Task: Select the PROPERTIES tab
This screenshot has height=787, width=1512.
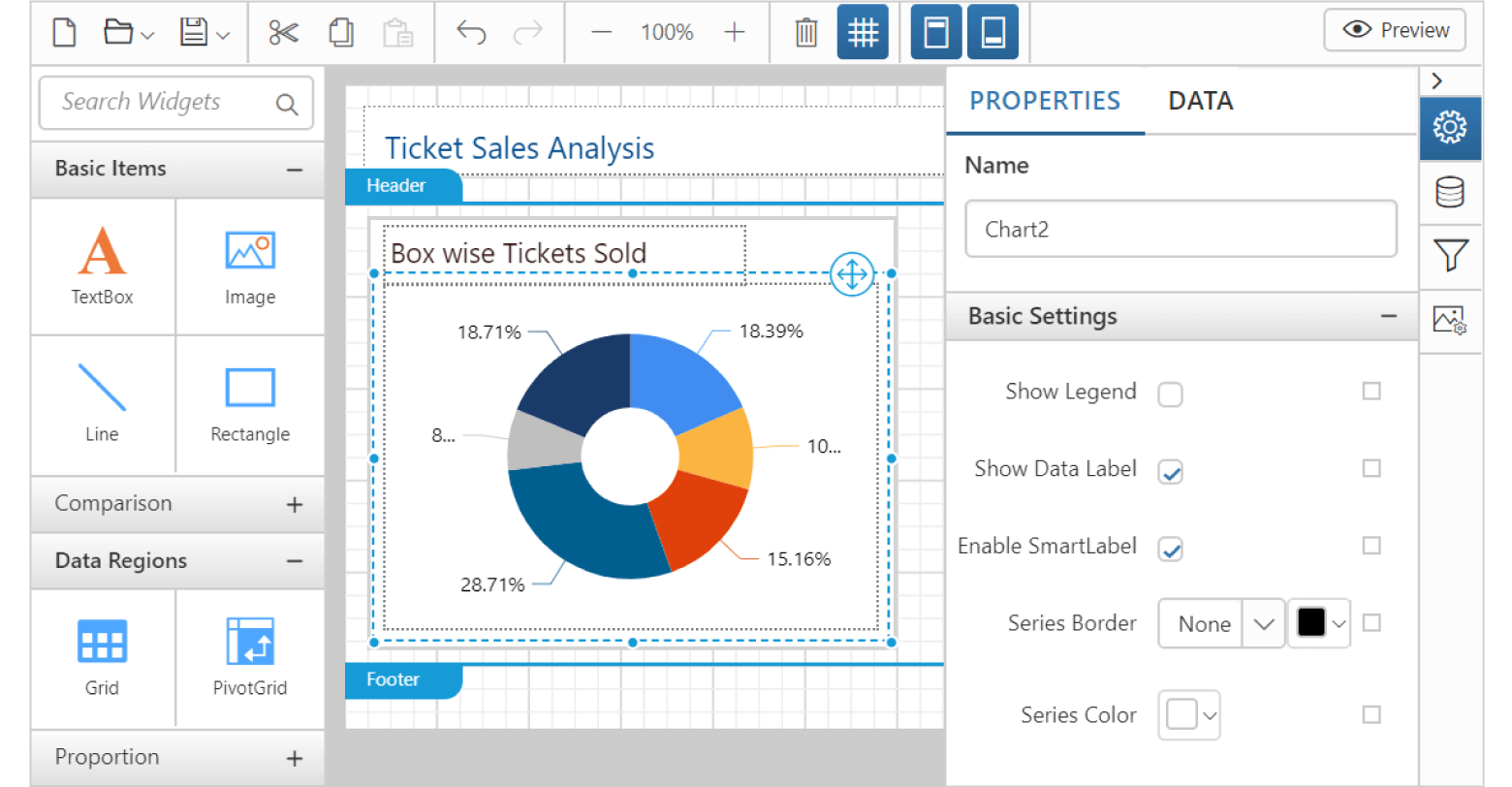Action: pos(1044,100)
